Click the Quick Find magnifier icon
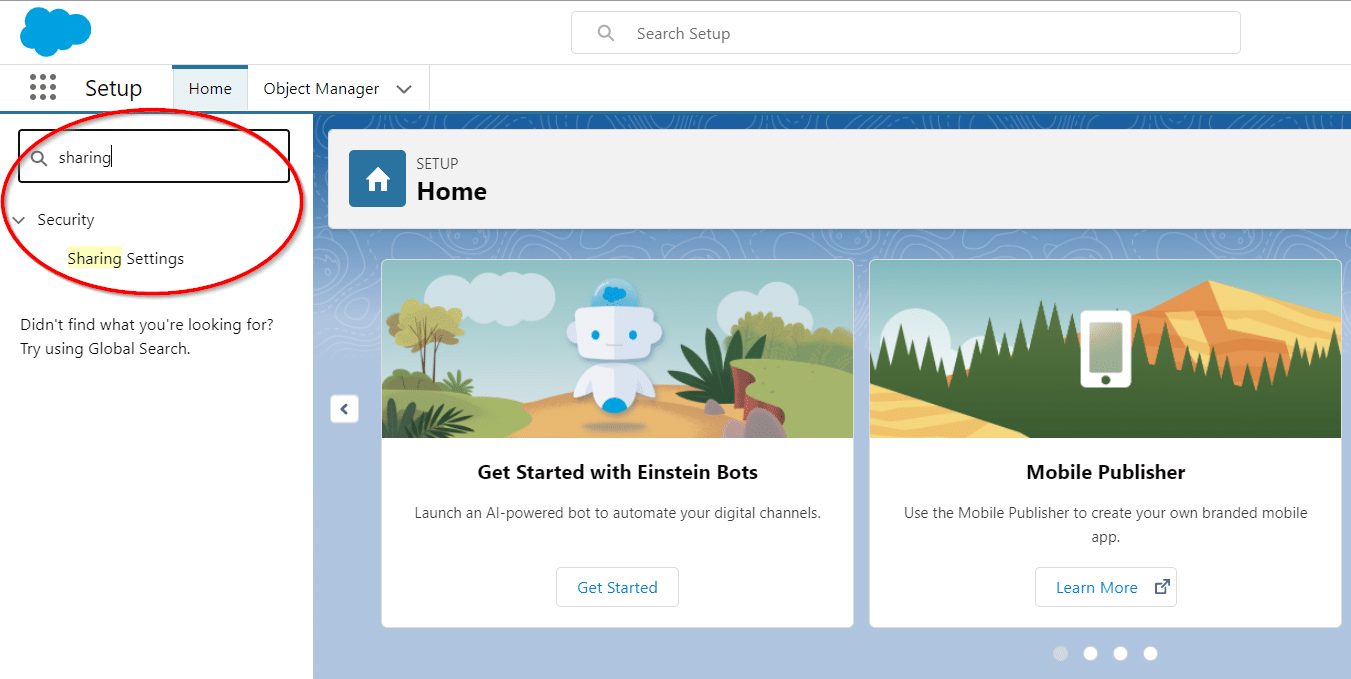1351x679 pixels. point(39,158)
